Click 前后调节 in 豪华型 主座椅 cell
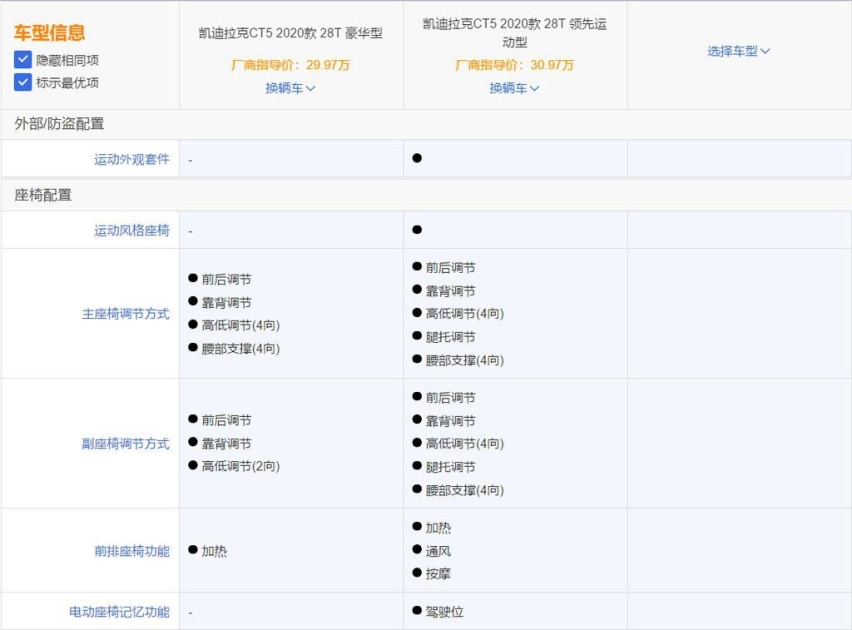This screenshot has width=852, height=630. click(x=227, y=279)
